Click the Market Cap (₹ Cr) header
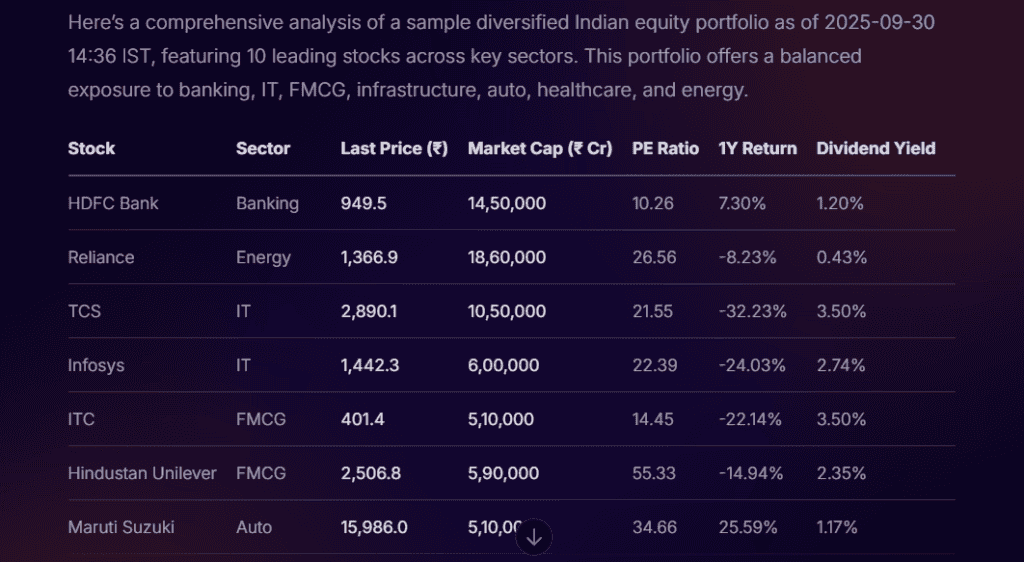This screenshot has width=1024, height=562. (x=540, y=148)
